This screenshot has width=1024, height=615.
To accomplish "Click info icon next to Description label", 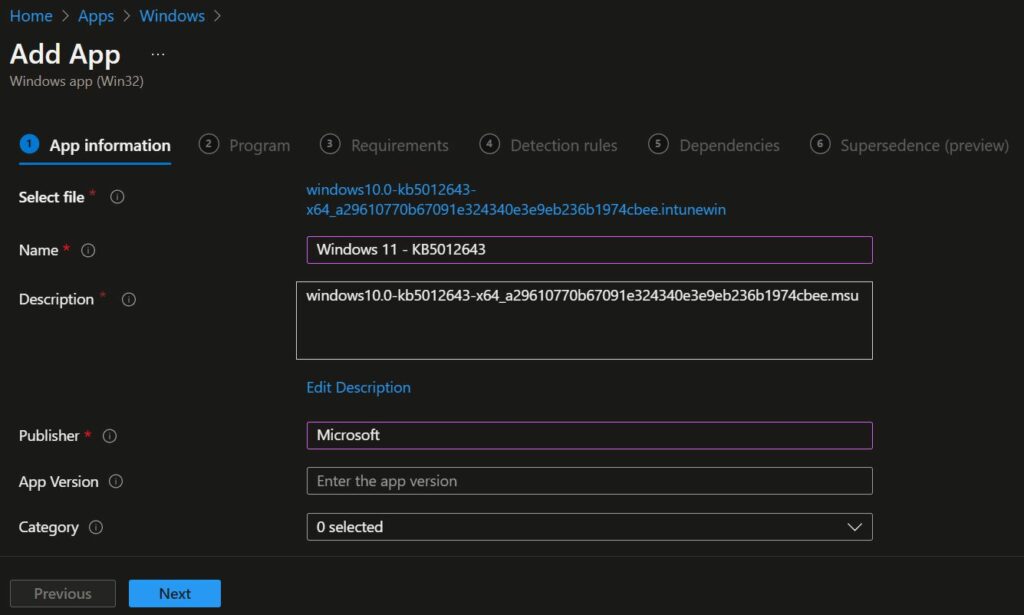I will tap(129, 299).
